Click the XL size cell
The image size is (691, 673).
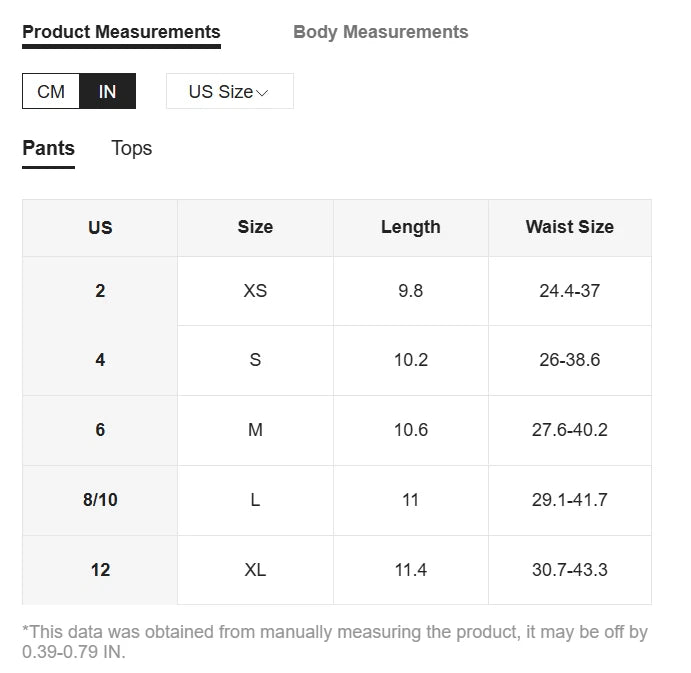pos(255,570)
